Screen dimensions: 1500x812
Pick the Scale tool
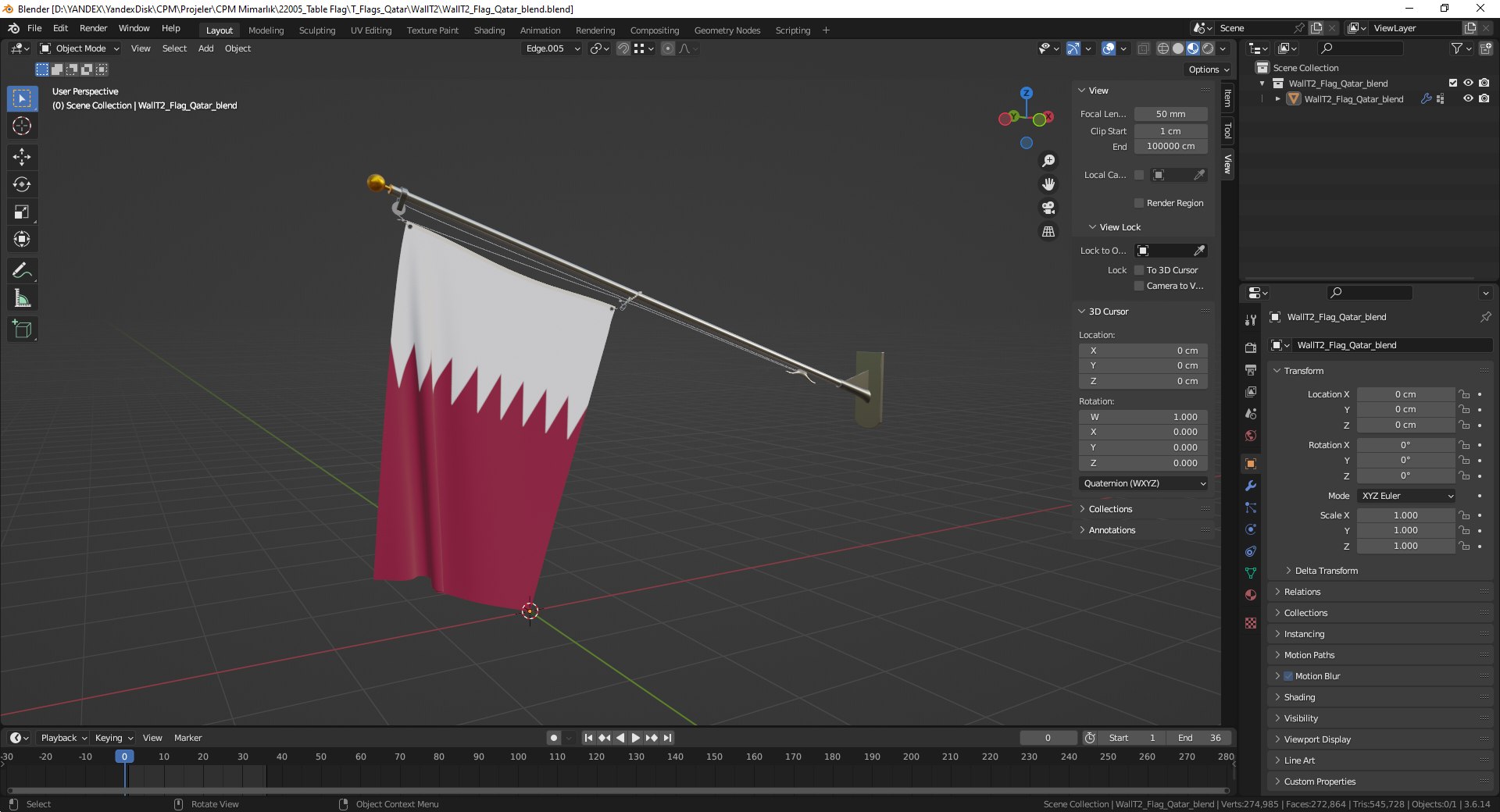pos(22,212)
